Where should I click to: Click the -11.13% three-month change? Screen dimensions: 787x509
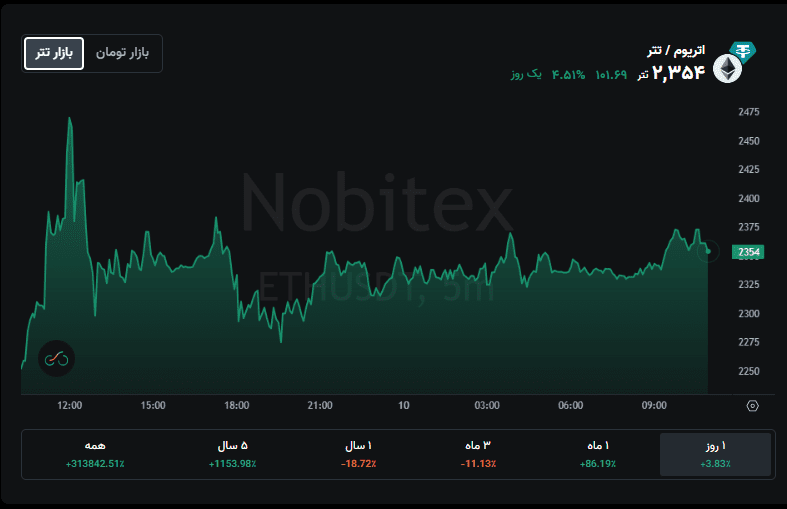click(x=478, y=464)
